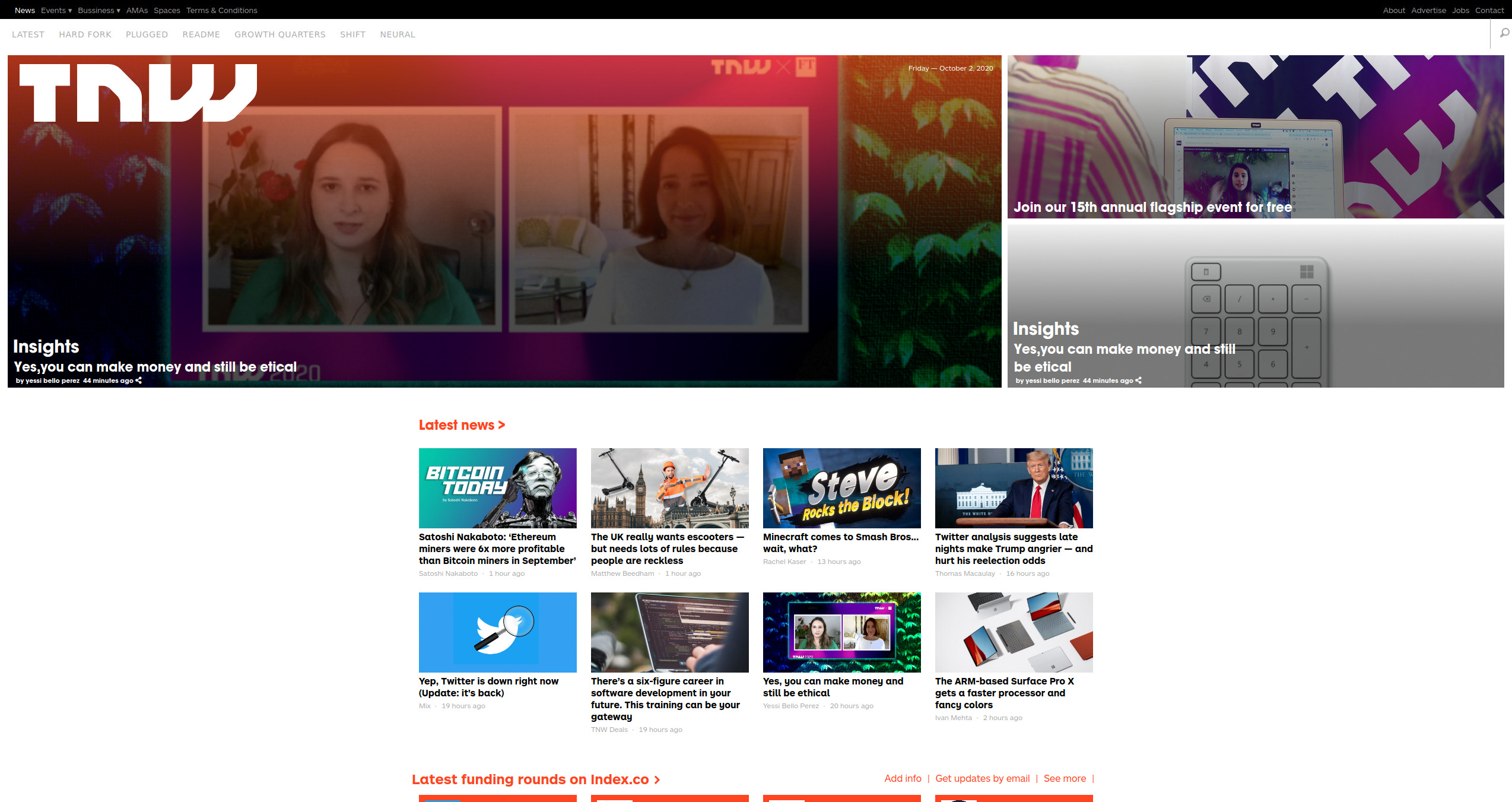
Task: Click share icon on keyboard Insights card
Action: [1138, 381]
